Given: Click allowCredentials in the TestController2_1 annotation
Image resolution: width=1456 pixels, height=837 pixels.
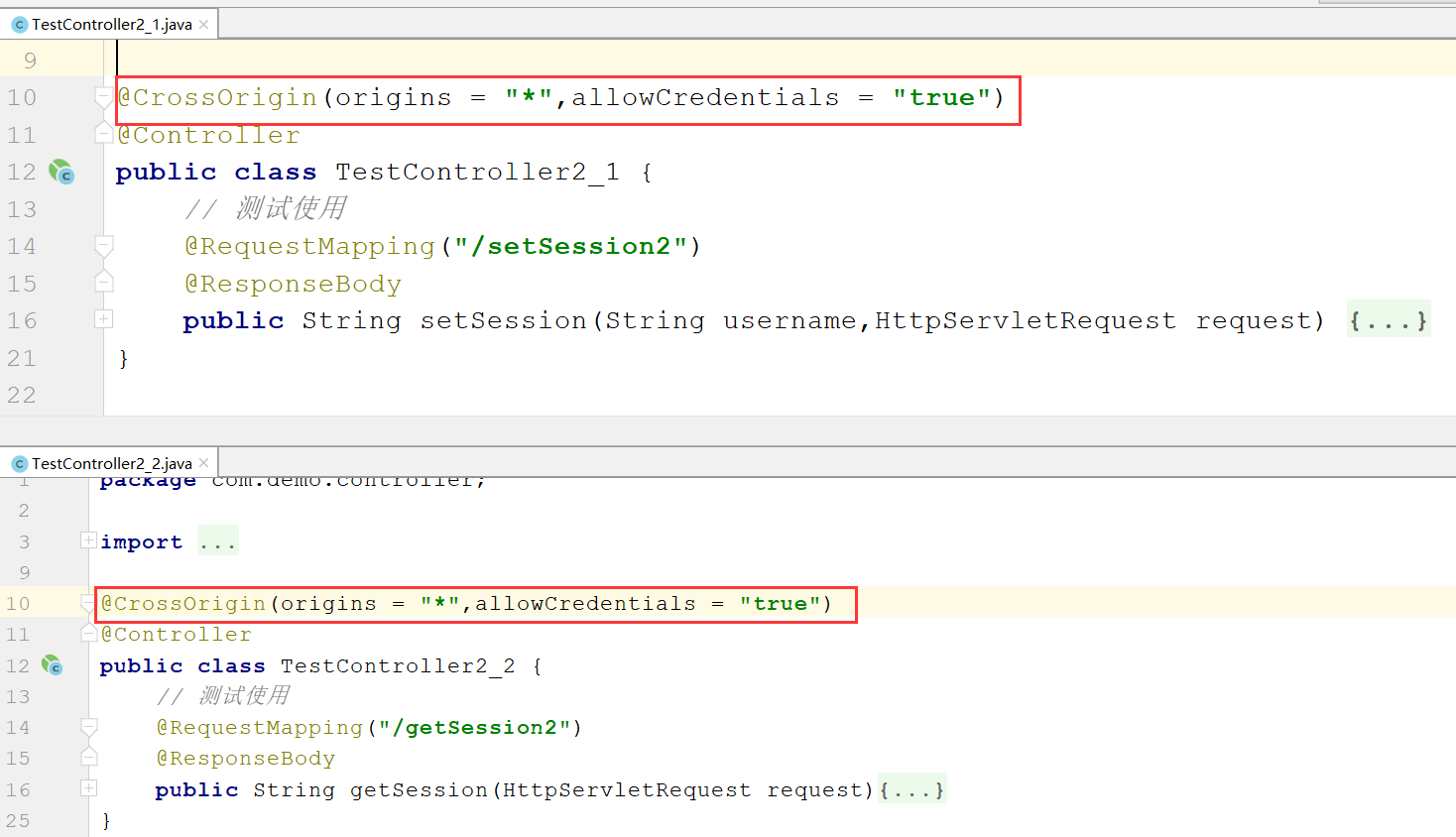Looking at the screenshot, I should [705, 97].
